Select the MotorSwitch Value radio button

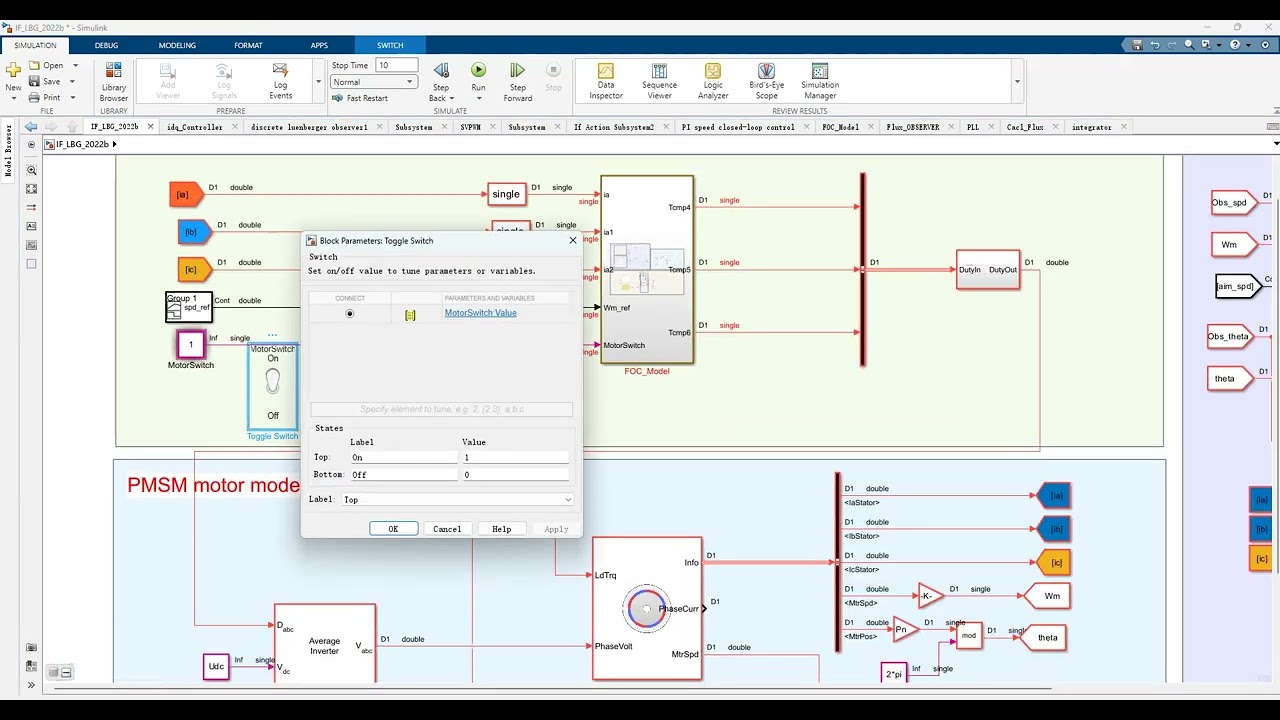[x=349, y=314]
